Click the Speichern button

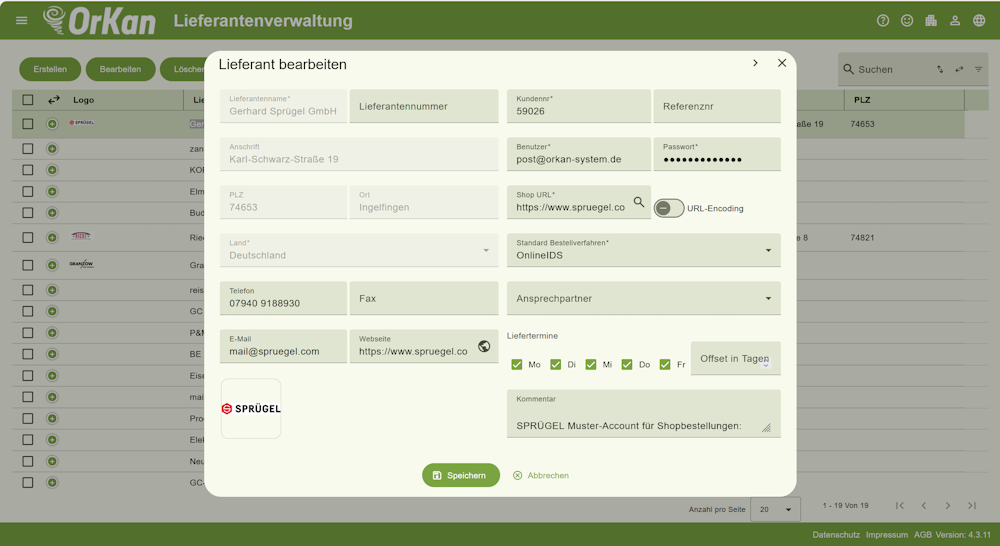click(x=460, y=475)
